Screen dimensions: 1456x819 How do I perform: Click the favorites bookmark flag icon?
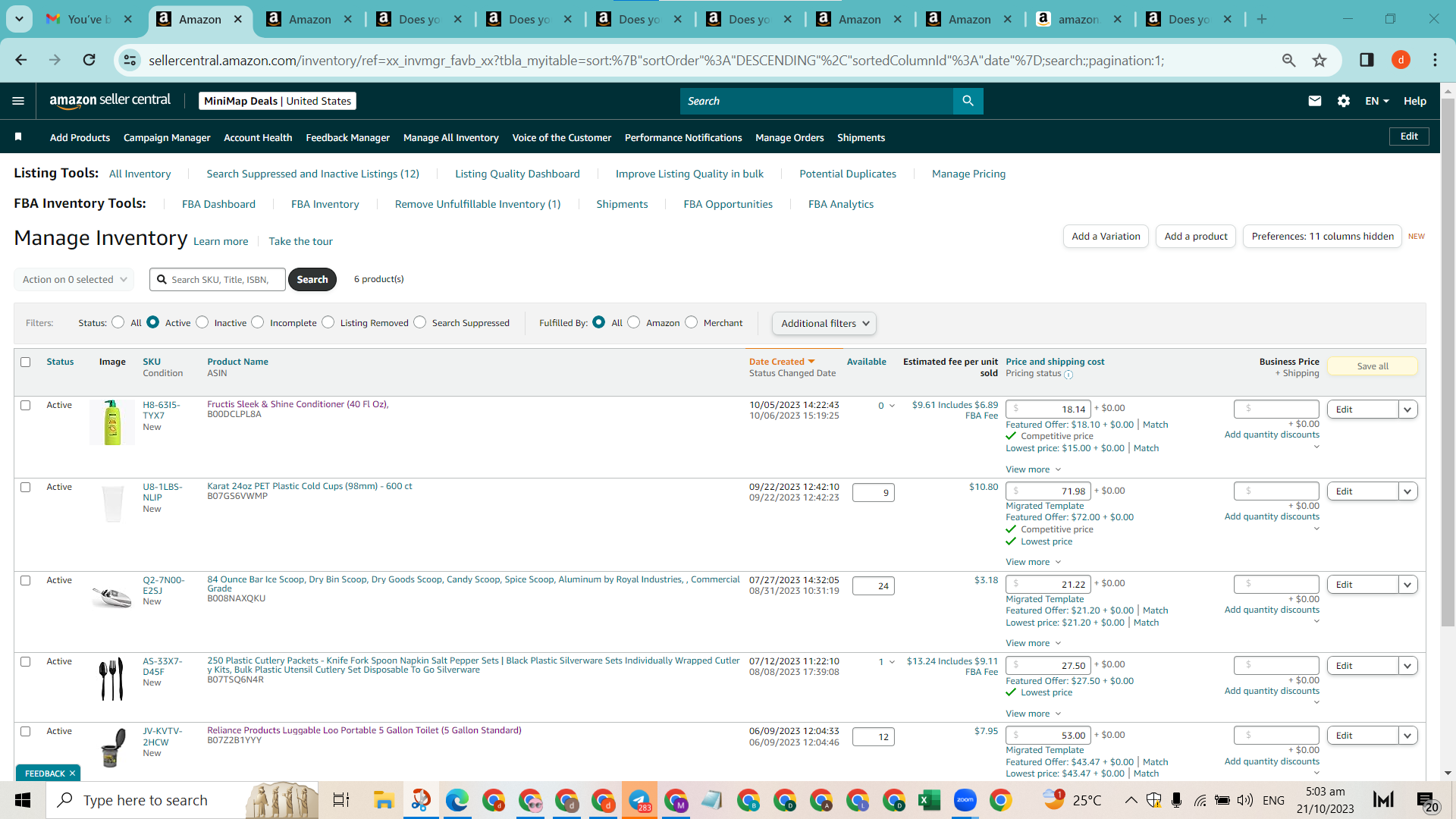point(18,136)
